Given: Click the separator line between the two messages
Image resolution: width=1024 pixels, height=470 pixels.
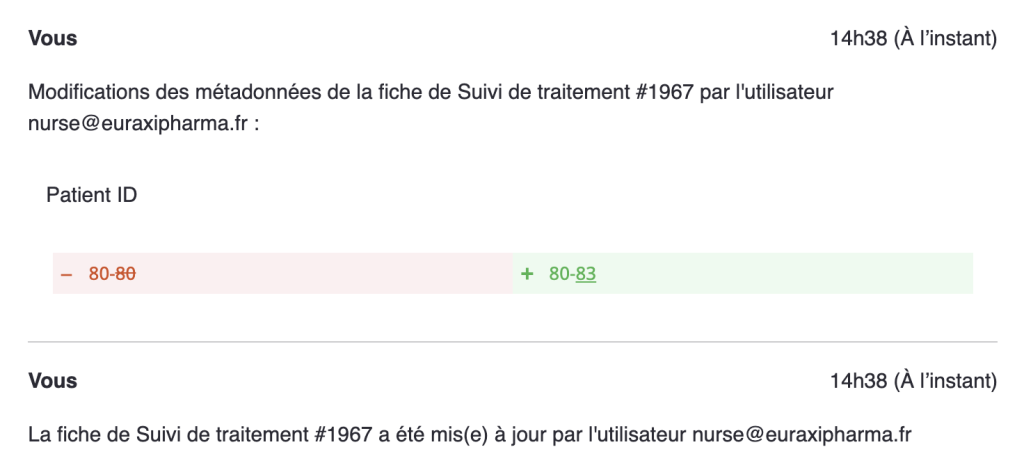Looking at the screenshot, I should [x=512, y=342].
